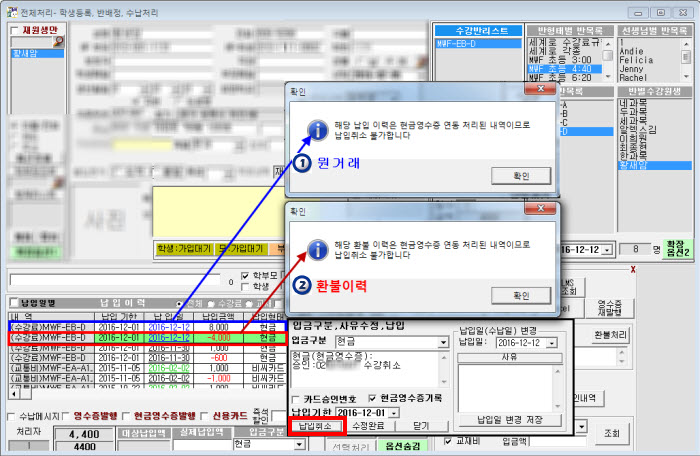Select teacher Jenny in 선생님별 반목록
Viewport: 700px width, 456px height.
[631, 69]
